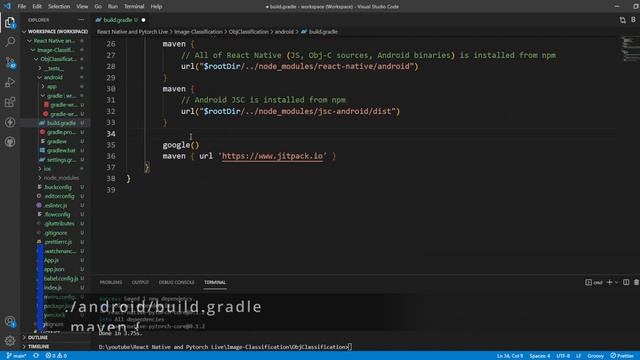The image size is (640, 360).
Task: Open the https://www.jitpack.io link
Action: click(x=273, y=156)
